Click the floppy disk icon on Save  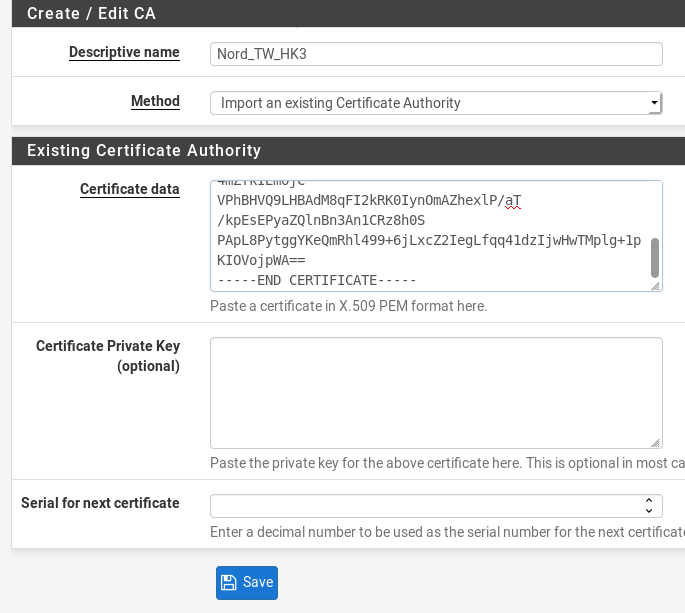point(228,582)
